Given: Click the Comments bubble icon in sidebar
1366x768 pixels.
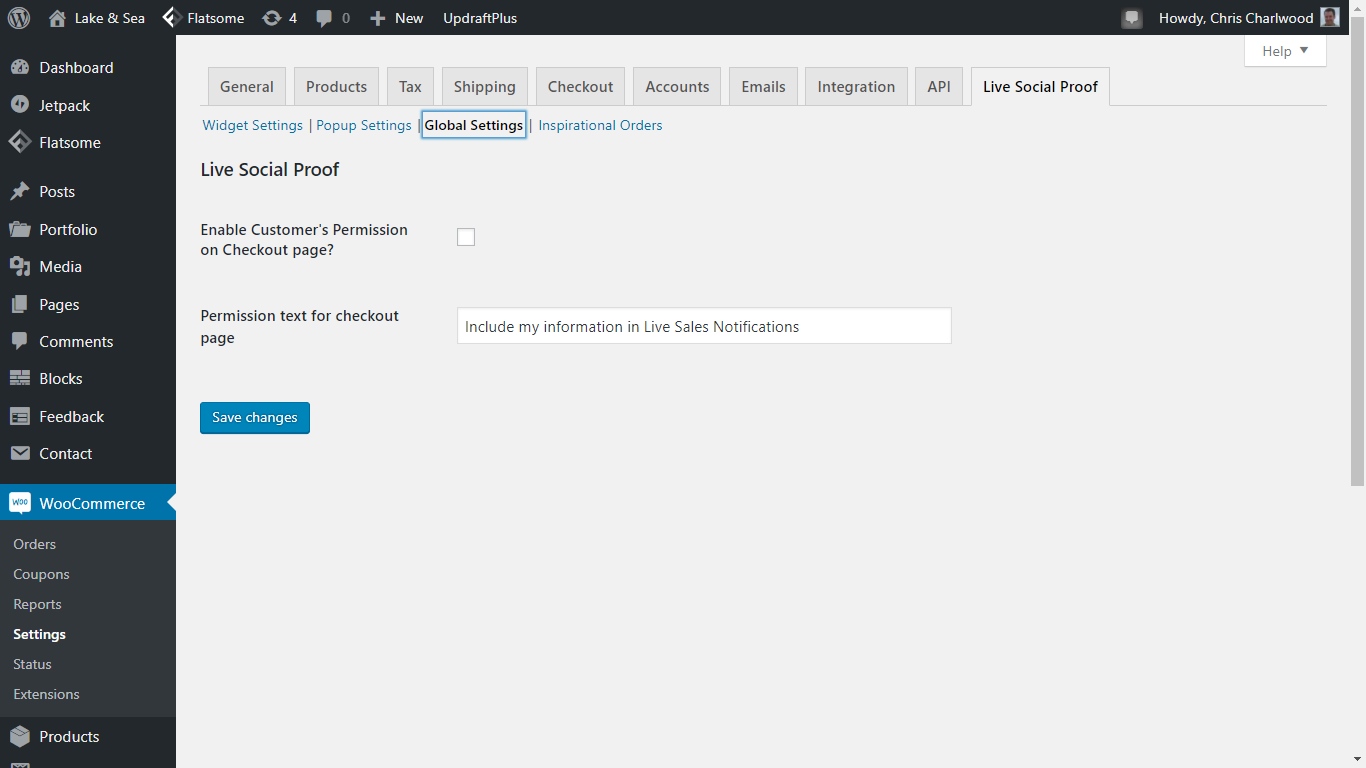Looking at the screenshot, I should [x=20, y=341].
